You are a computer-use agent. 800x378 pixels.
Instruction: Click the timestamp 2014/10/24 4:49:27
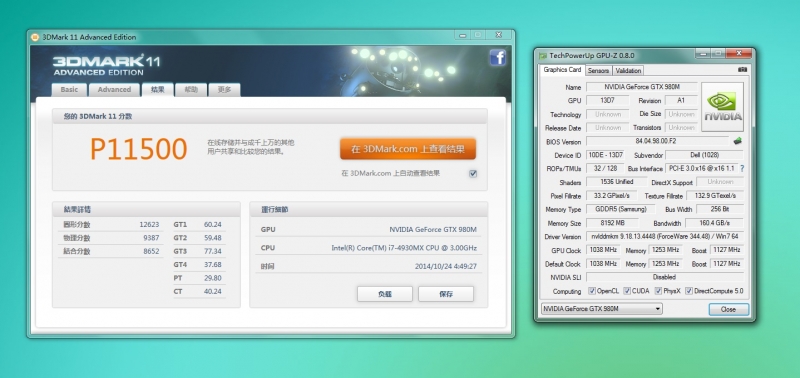click(x=446, y=266)
